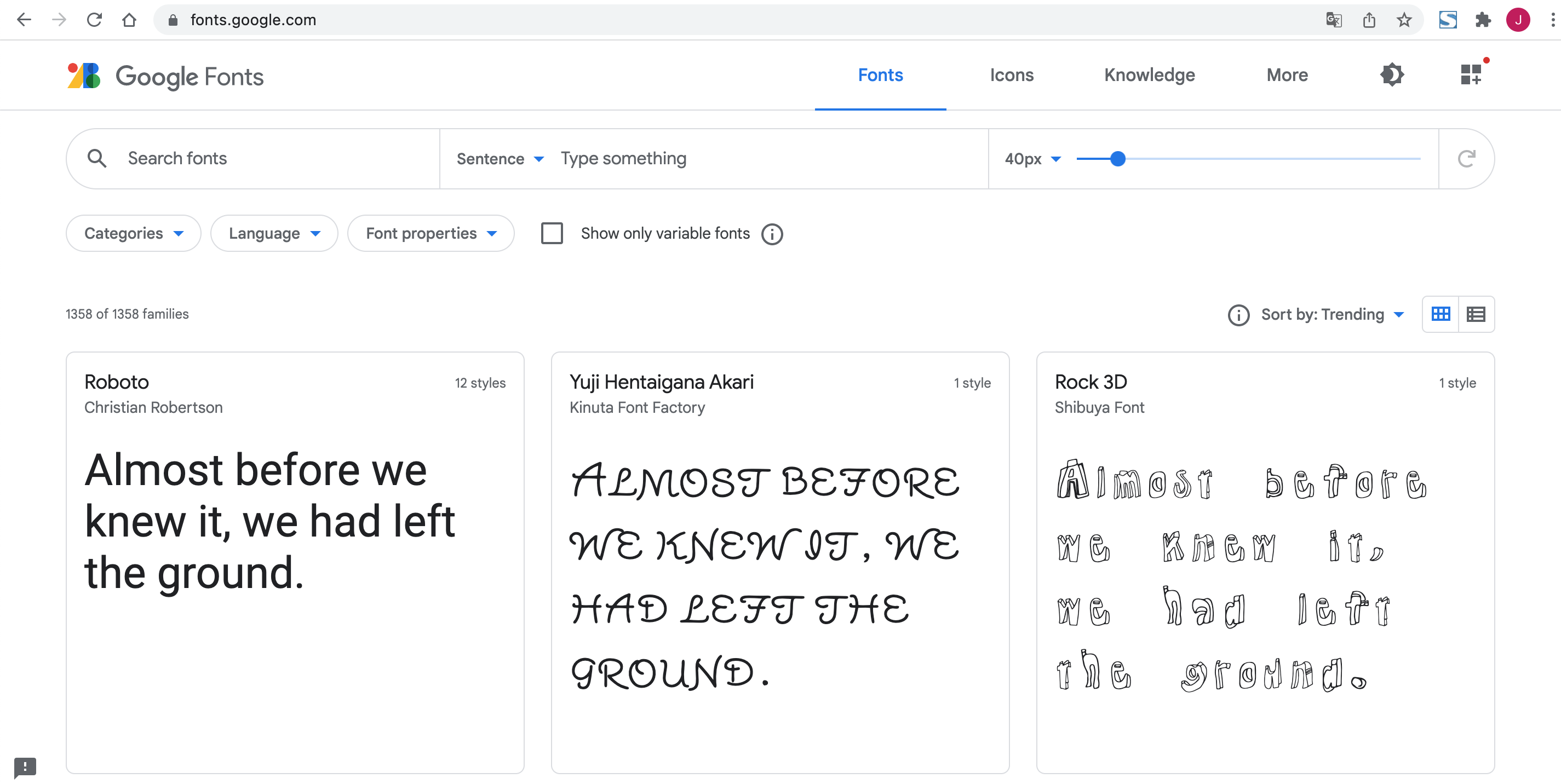Click the 12 styles label
The image size is (1561, 784).
coord(480,383)
